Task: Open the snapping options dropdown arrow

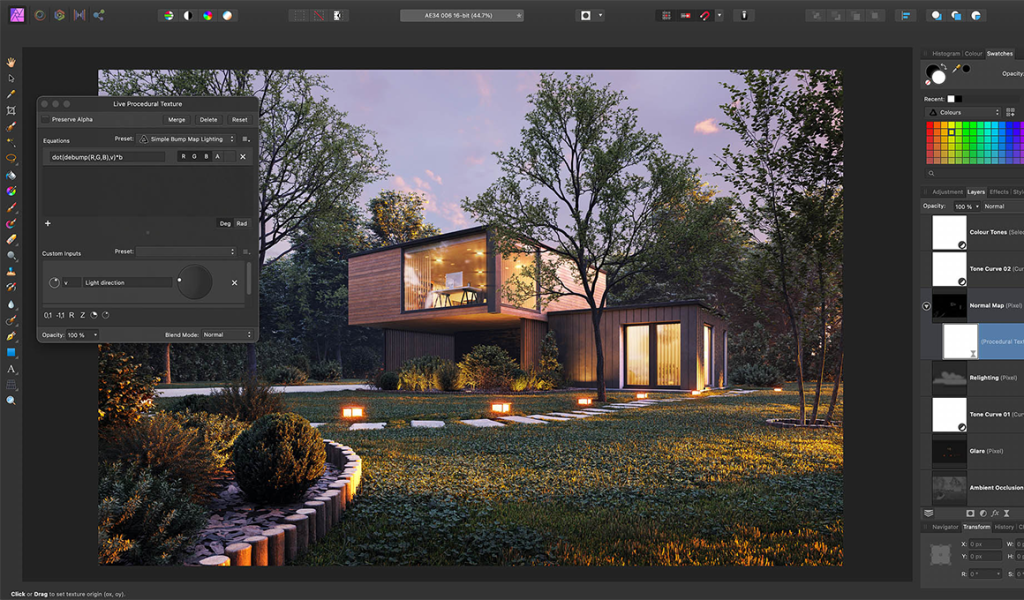Action: point(719,16)
